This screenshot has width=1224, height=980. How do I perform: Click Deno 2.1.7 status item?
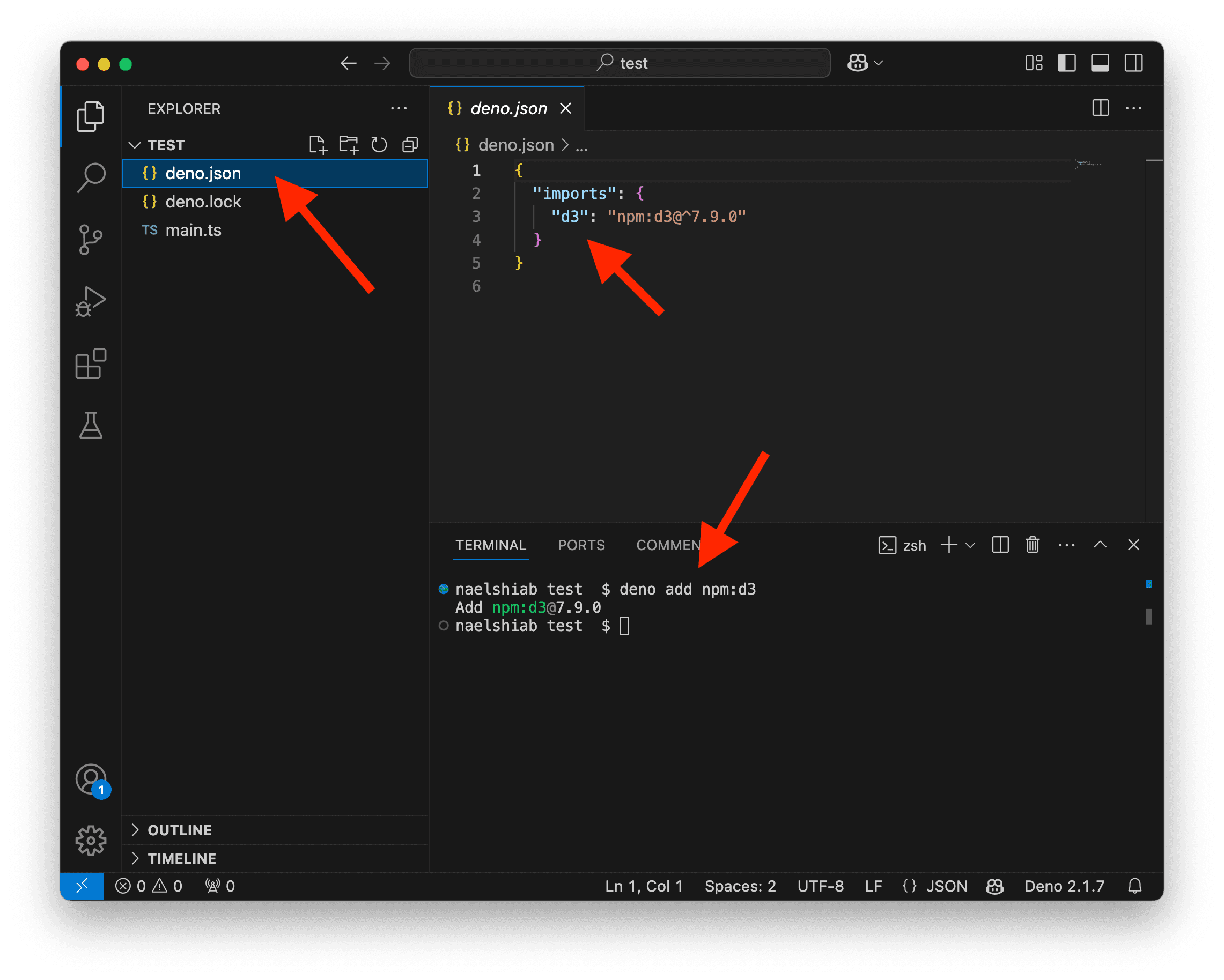(x=1064, y=886)
